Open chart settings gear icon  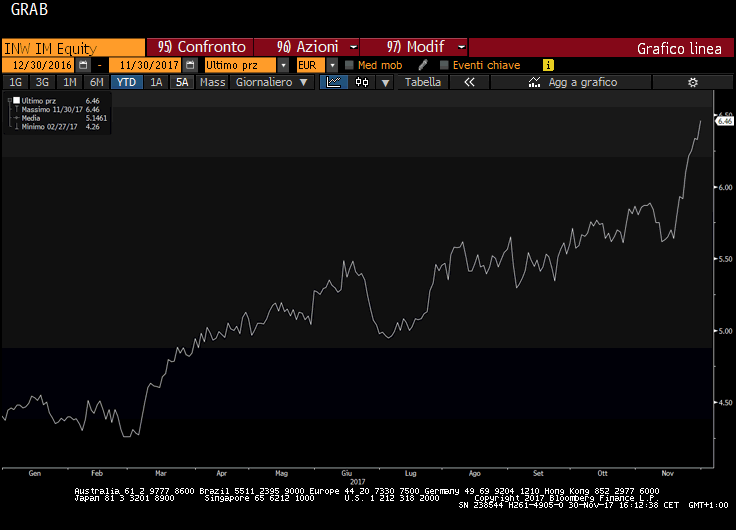coord(691,82)
